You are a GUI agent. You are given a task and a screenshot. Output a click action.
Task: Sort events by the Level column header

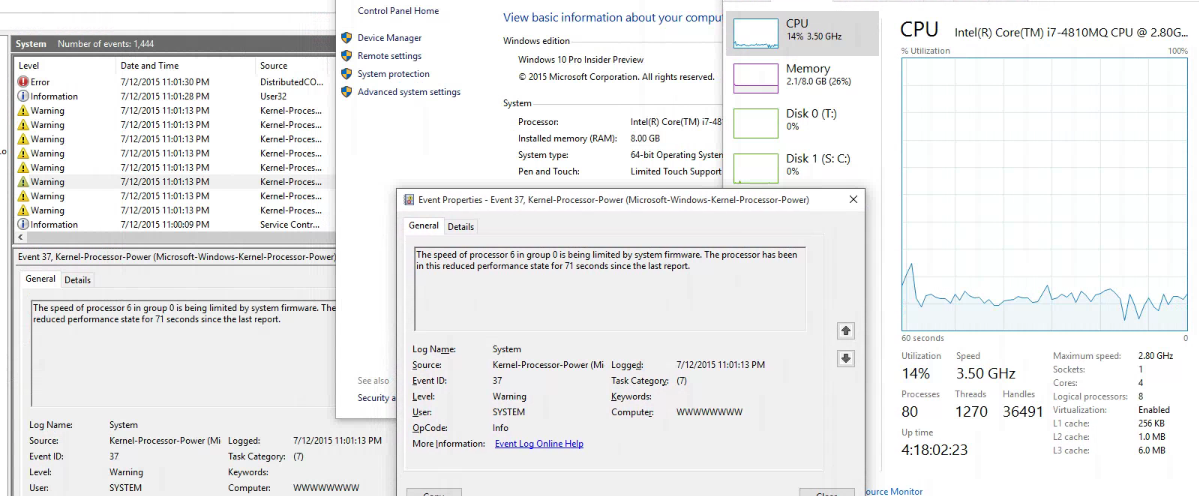65,66
